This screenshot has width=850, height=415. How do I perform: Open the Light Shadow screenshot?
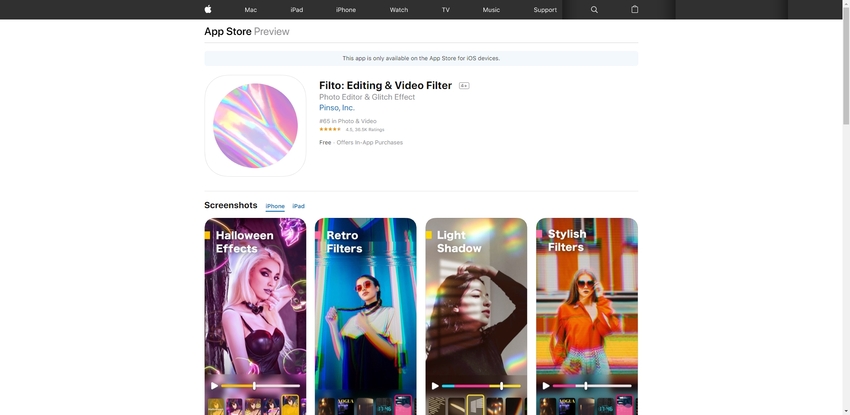coord(476,316)
